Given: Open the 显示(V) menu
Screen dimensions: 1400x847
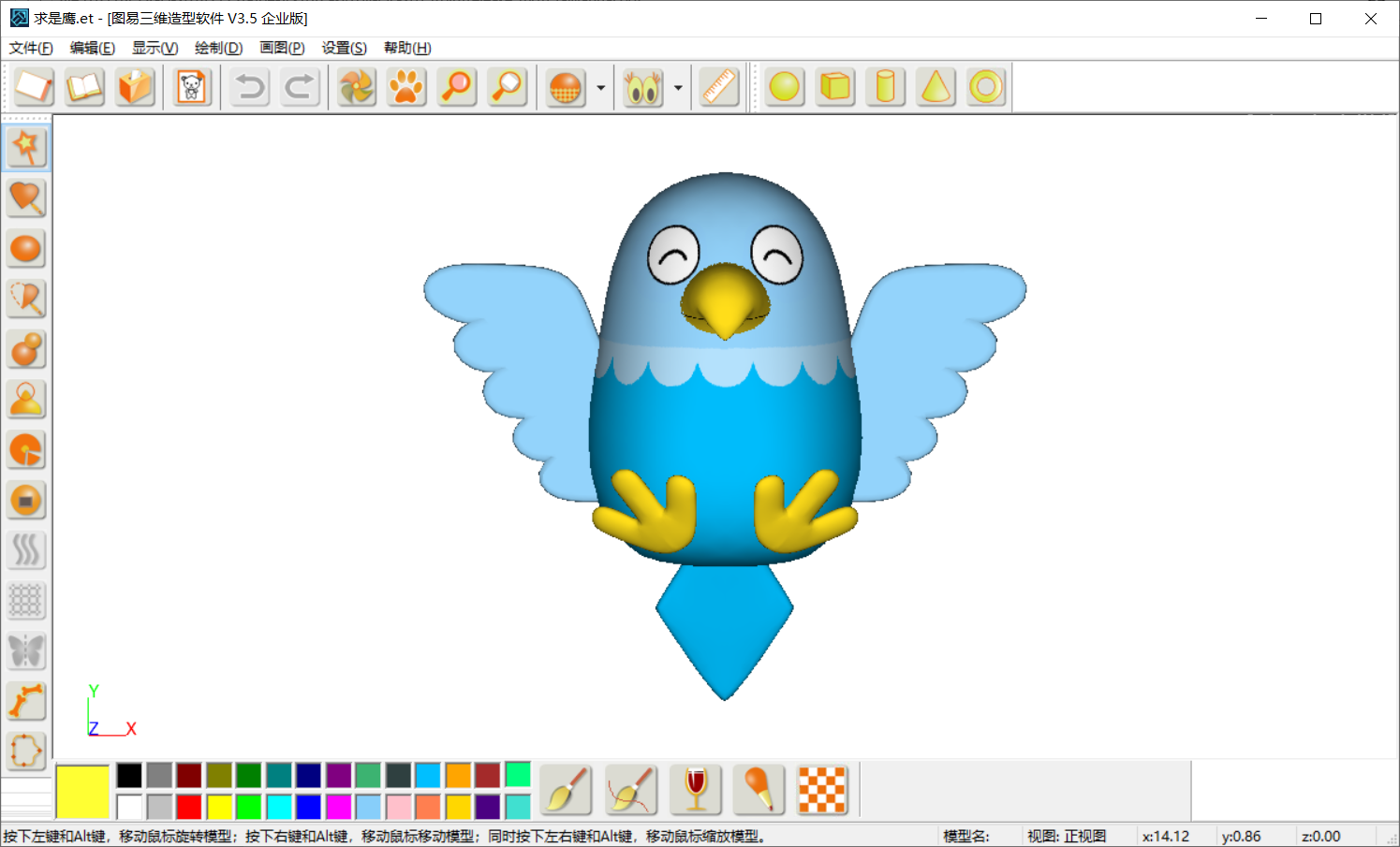Looking at the screenshot, I should point(155,48).
